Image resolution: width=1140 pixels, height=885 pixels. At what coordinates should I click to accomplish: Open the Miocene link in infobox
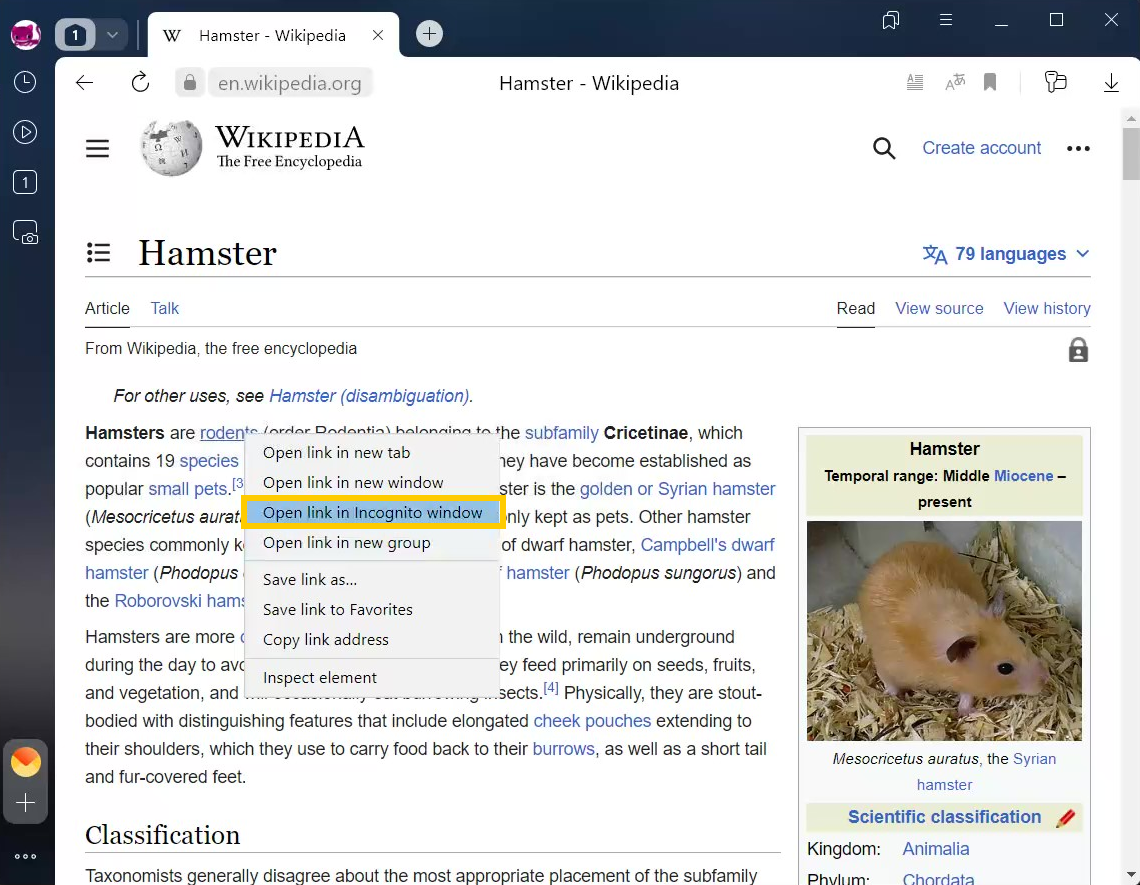pyautogui.click(x=1023, y=476)
